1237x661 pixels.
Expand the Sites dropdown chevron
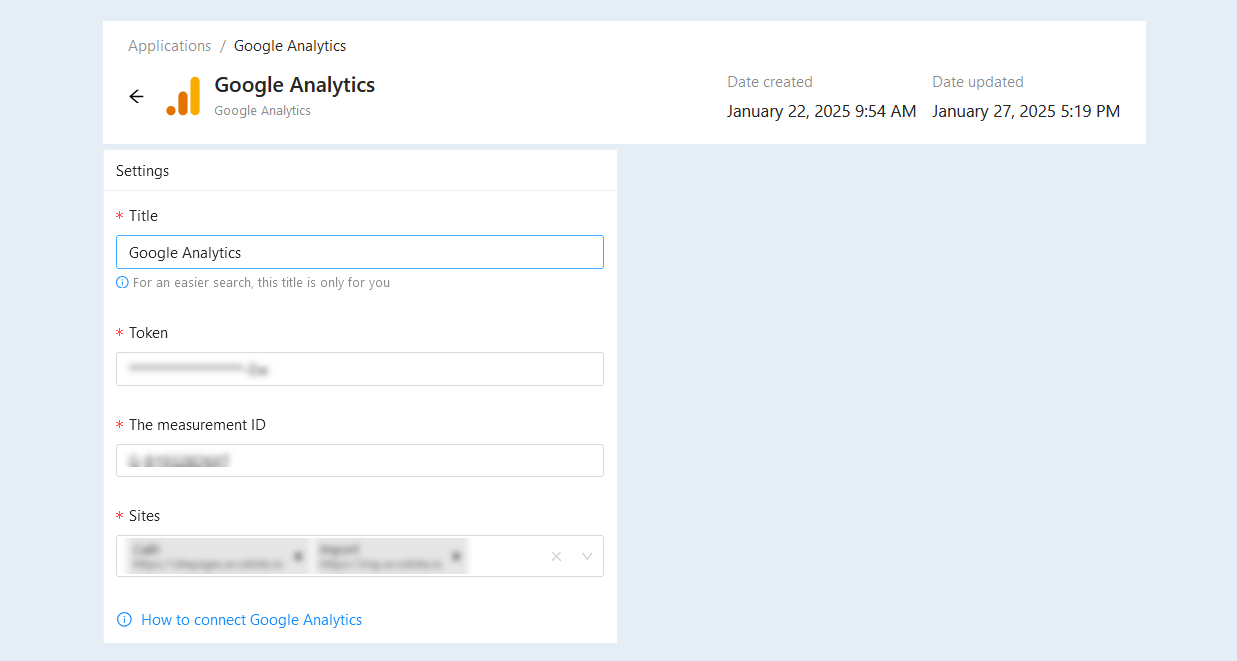click(x=587, y=556)
